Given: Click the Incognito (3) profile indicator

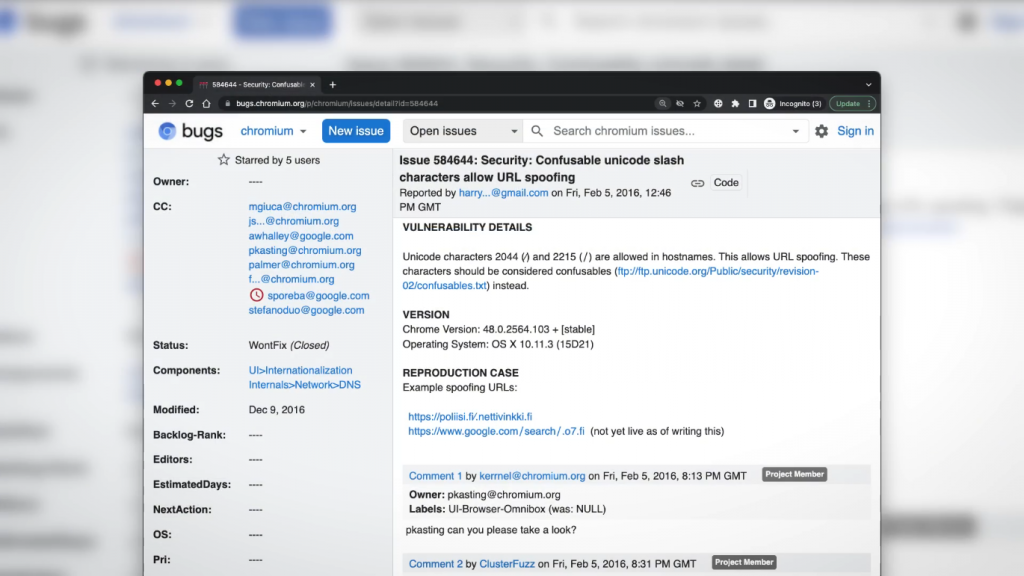Looking at the screenshot, I should 793,104.
